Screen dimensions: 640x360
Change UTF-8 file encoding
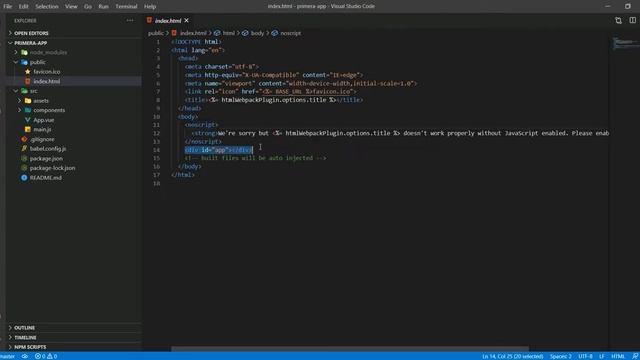tap(585, 356)
